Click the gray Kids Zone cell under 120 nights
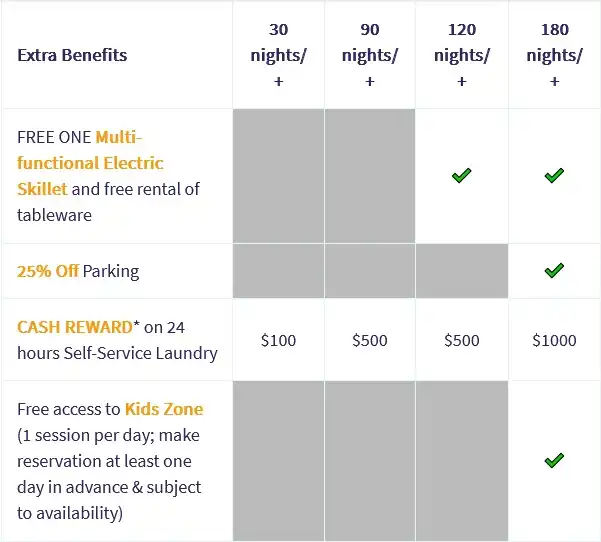This screenshot has width=601, height=542. (x=461, y=460)
